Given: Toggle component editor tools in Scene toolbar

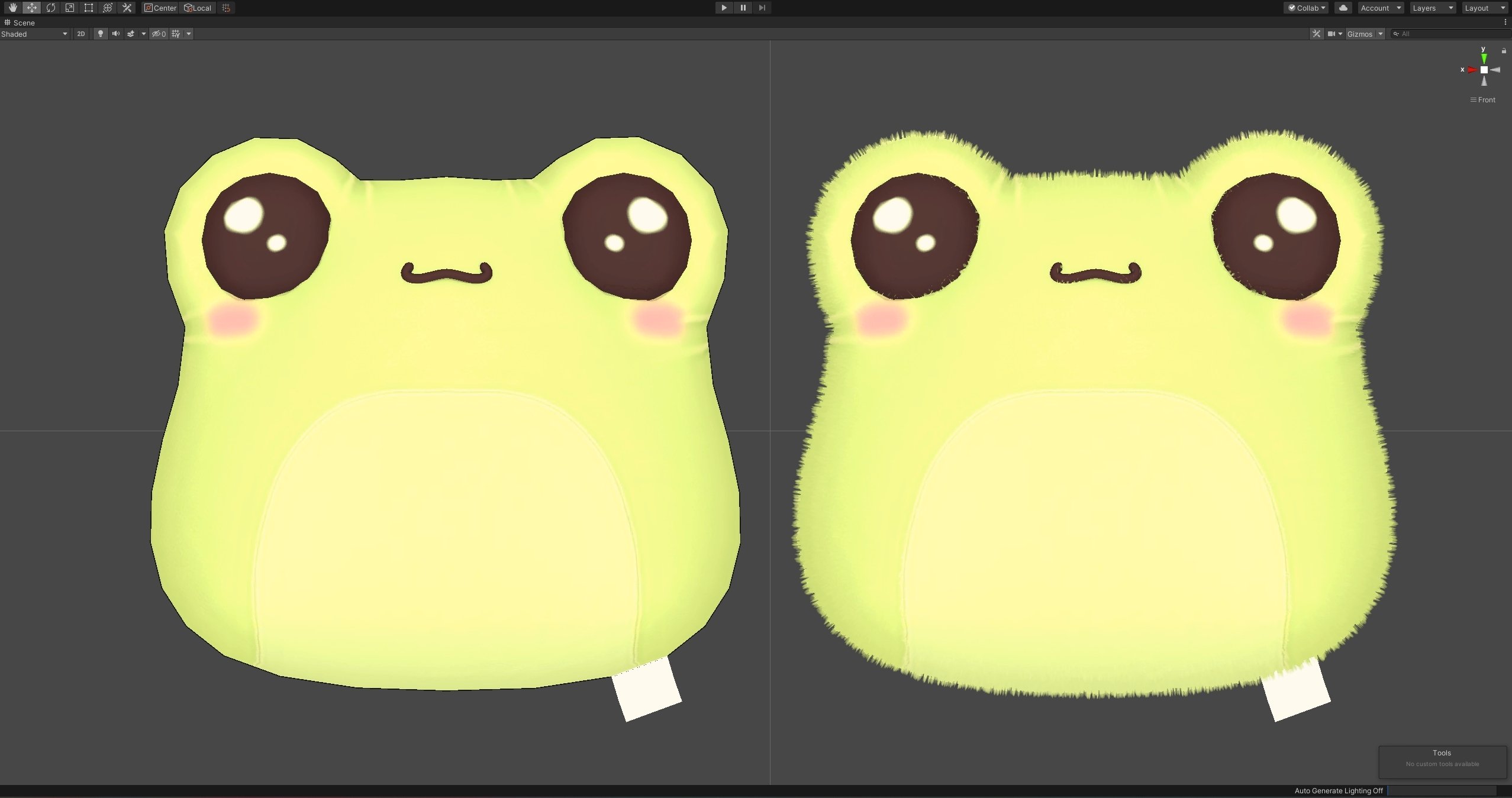Looking at the screenshot, I should coord(1316,34).
